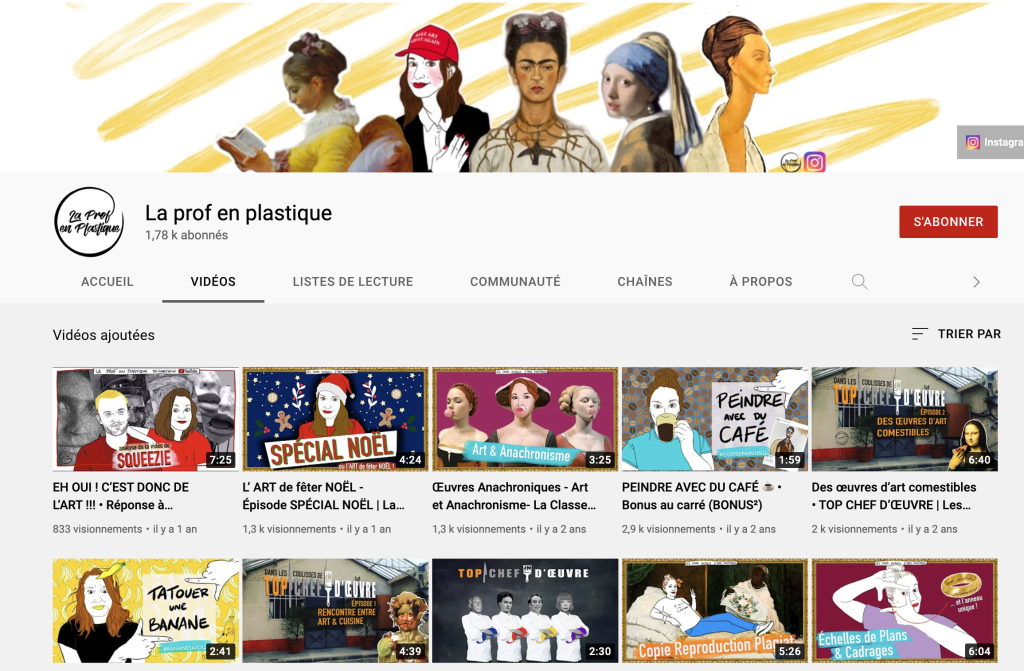Switch to the ACCUEIL tab
The width and height of the screenshot is (1024, 671).
point(107,282)
